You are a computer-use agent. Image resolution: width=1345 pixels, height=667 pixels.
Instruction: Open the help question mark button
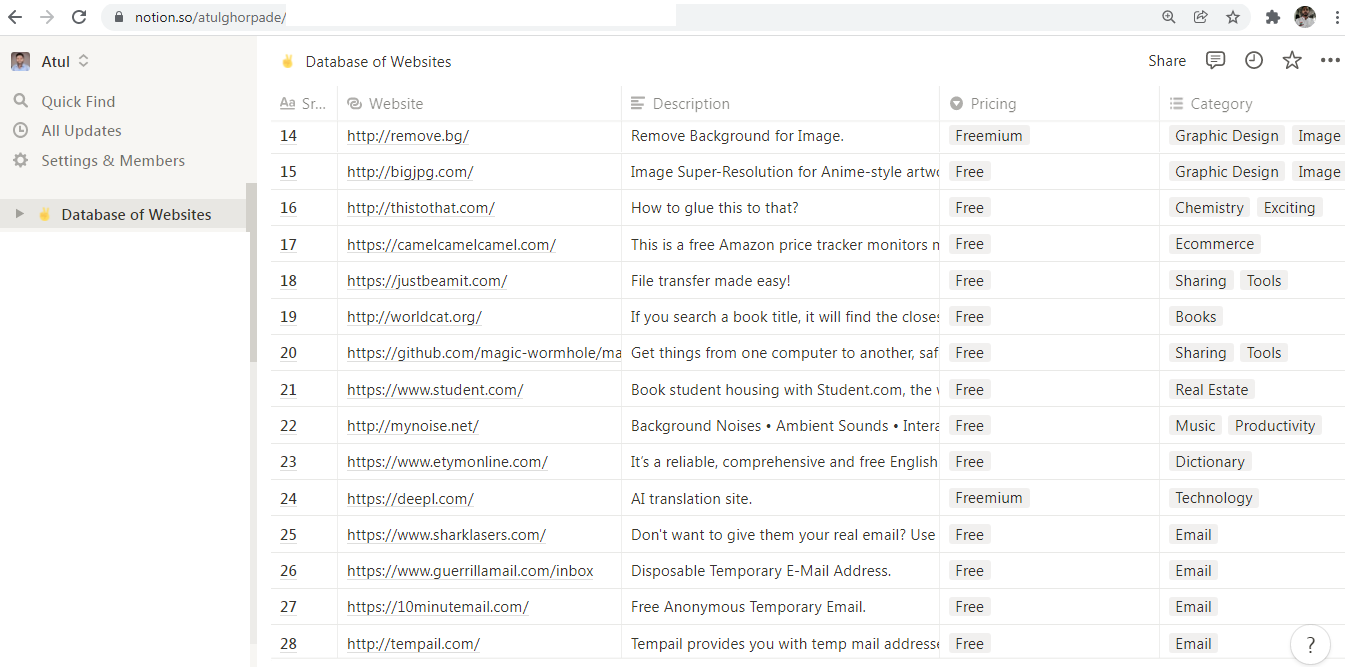tap(1310, 644)
